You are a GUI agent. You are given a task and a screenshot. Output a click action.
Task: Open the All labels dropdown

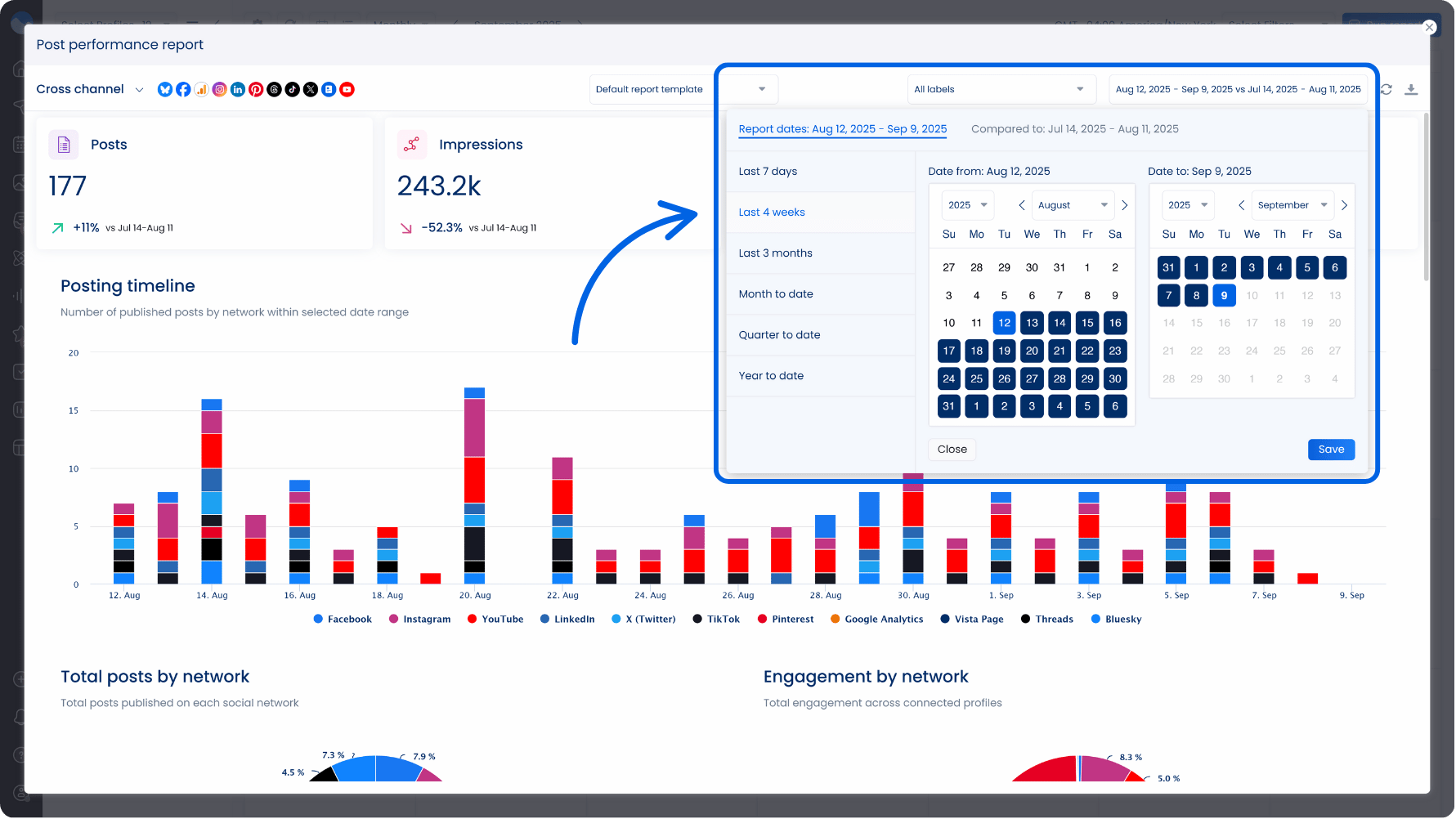pyautogui.click(x=1000, y=89)
